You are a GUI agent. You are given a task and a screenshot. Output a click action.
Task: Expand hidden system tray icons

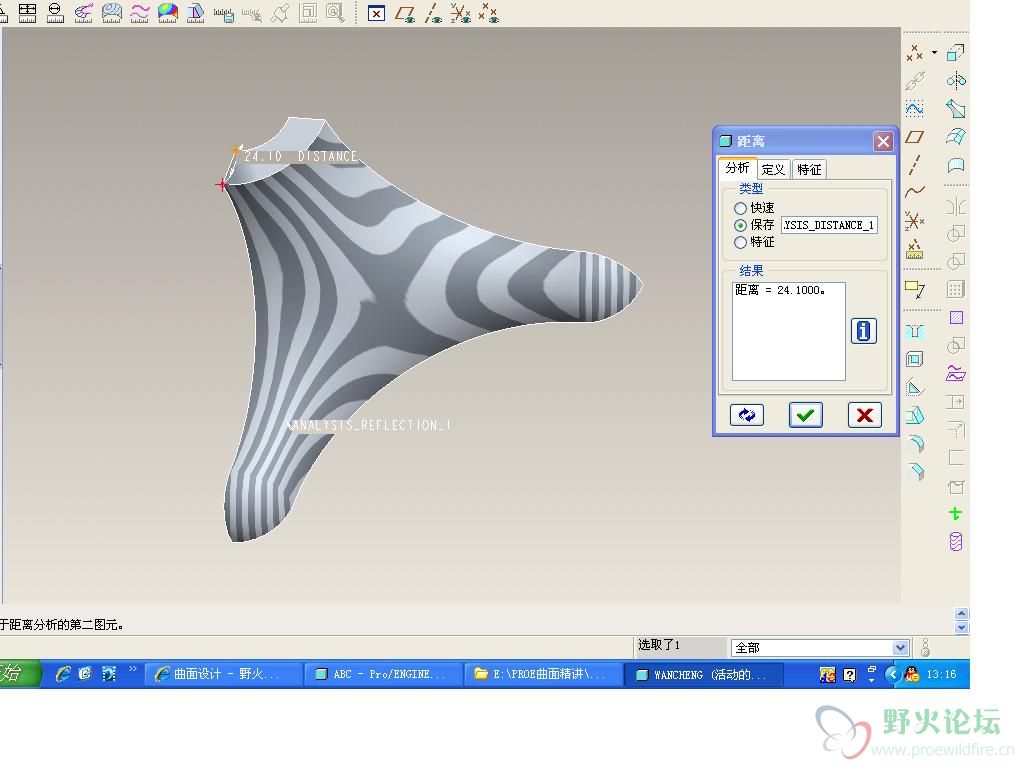(892, 674)
